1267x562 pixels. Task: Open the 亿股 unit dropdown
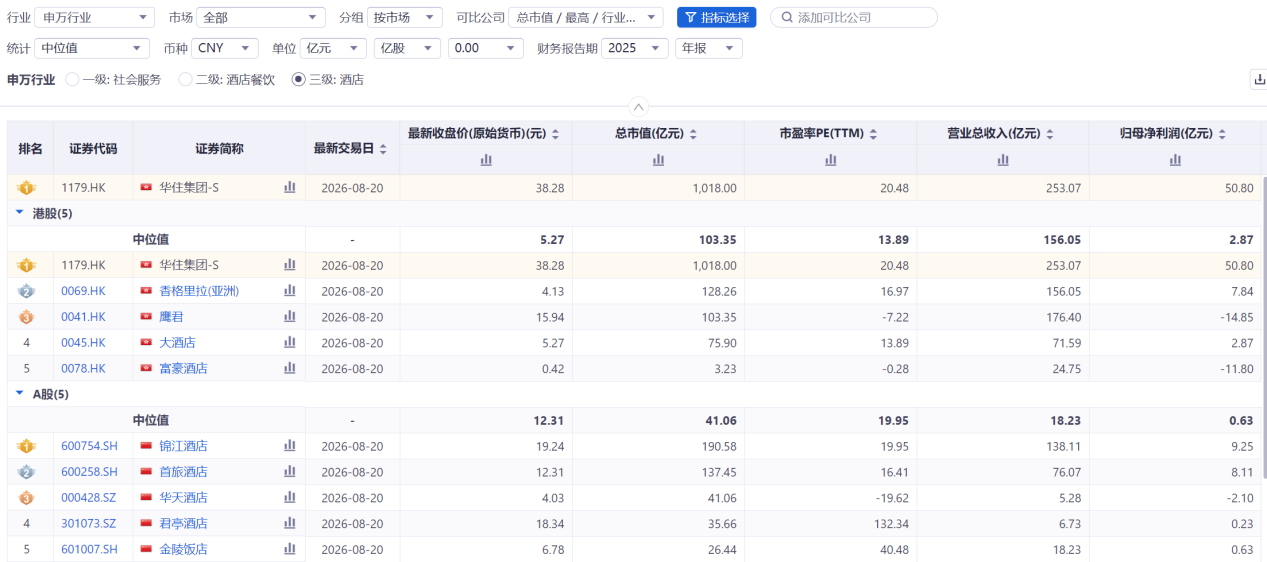tap(407, 48)
